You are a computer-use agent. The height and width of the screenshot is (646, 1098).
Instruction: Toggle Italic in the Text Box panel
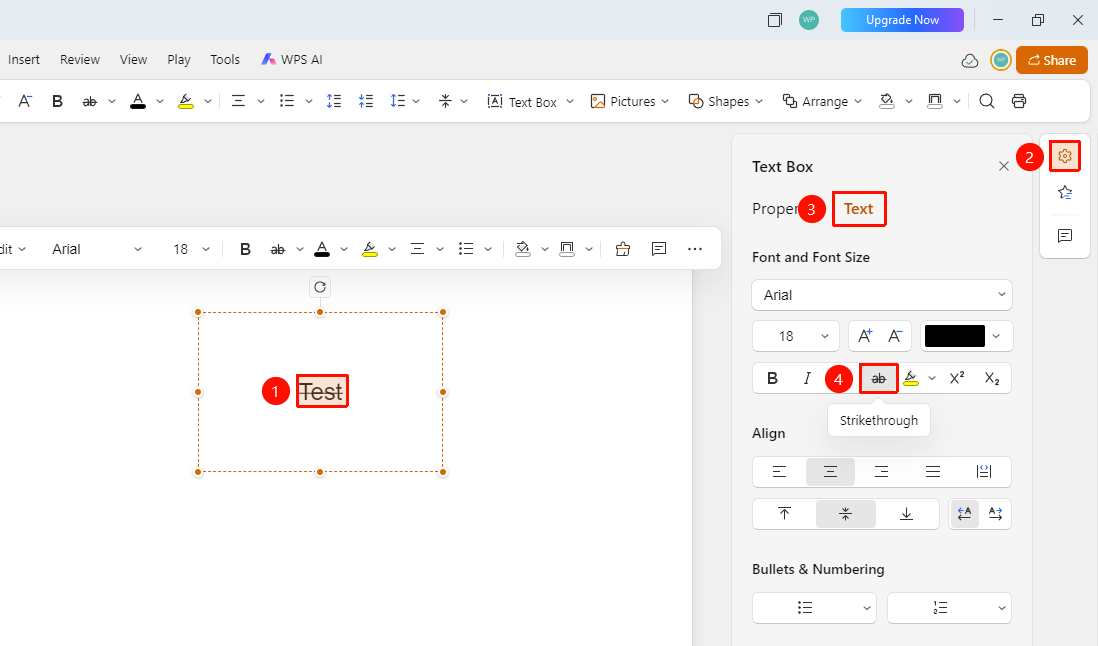click(x=807, y=379)
